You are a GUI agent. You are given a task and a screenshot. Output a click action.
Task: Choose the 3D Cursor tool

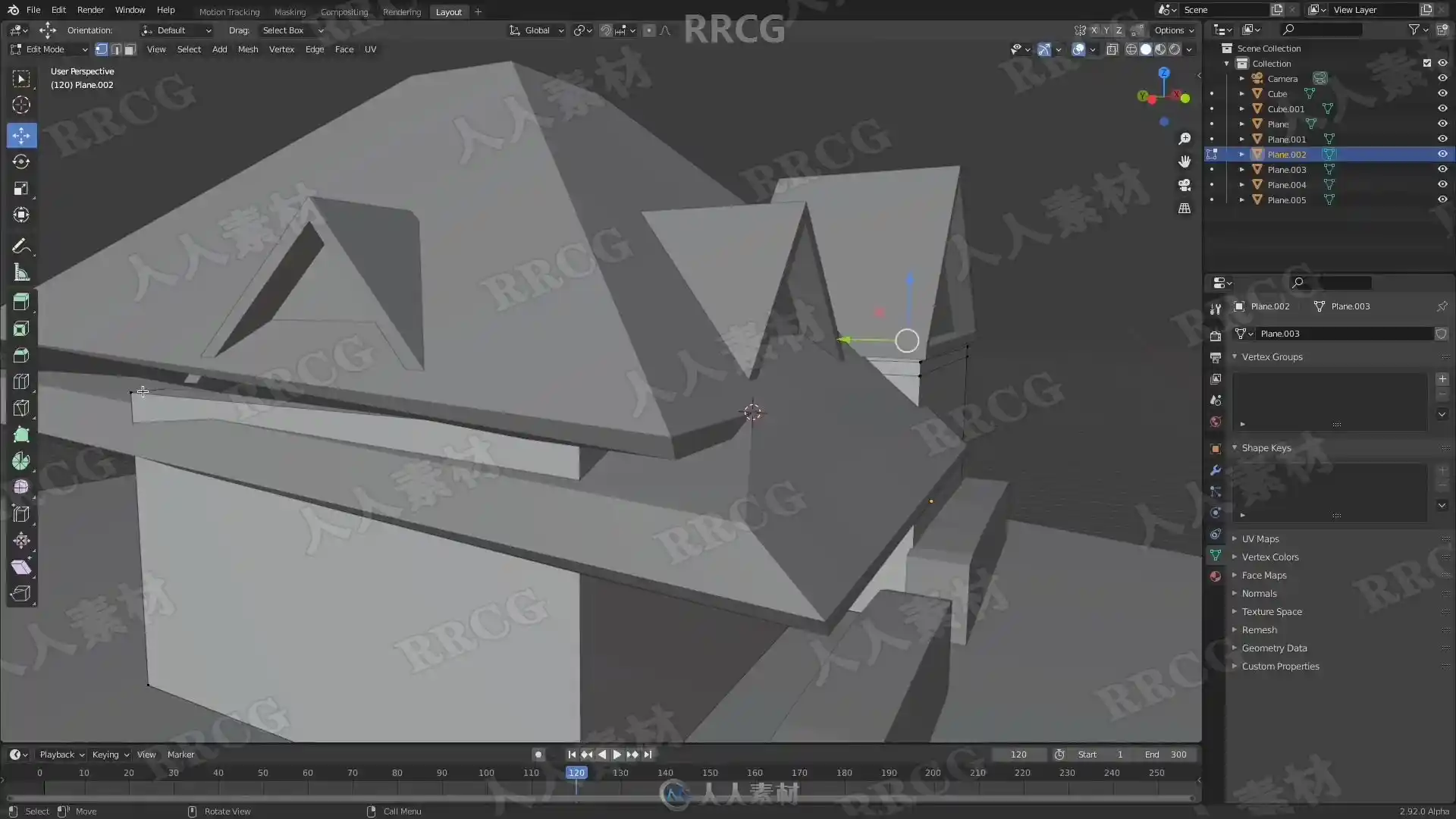coord(21,105)
